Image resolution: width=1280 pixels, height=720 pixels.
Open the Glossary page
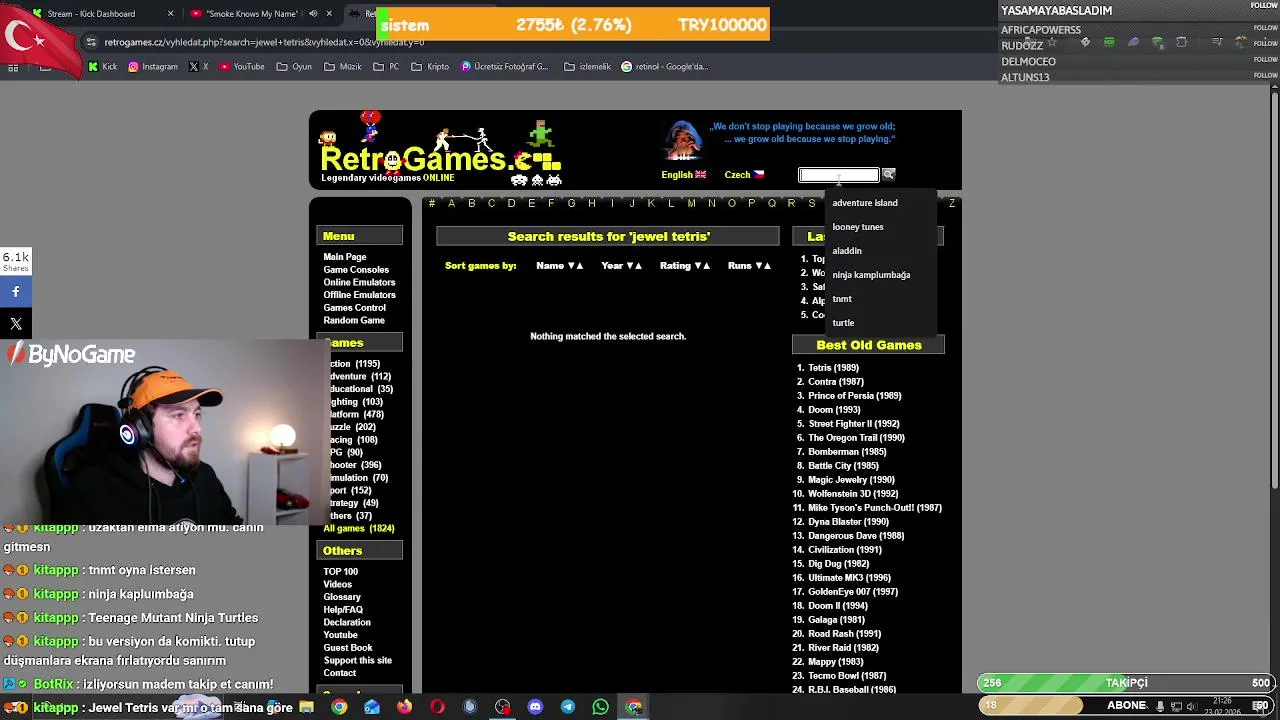[x=342, y=597]
